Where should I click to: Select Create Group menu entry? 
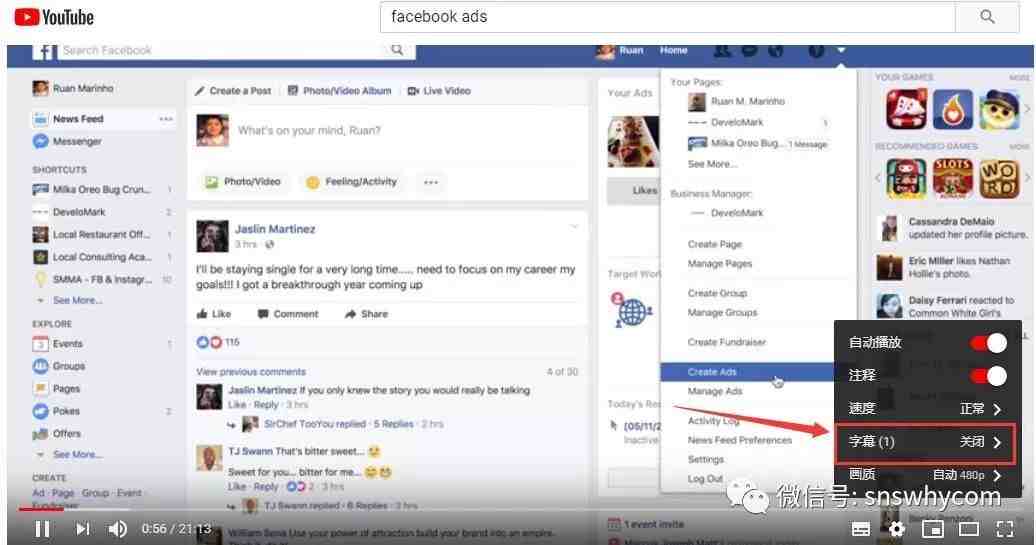pos(717,293)
